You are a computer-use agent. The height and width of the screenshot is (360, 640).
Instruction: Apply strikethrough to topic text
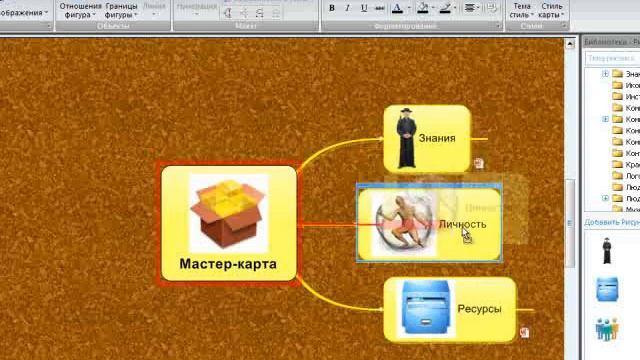380,8
